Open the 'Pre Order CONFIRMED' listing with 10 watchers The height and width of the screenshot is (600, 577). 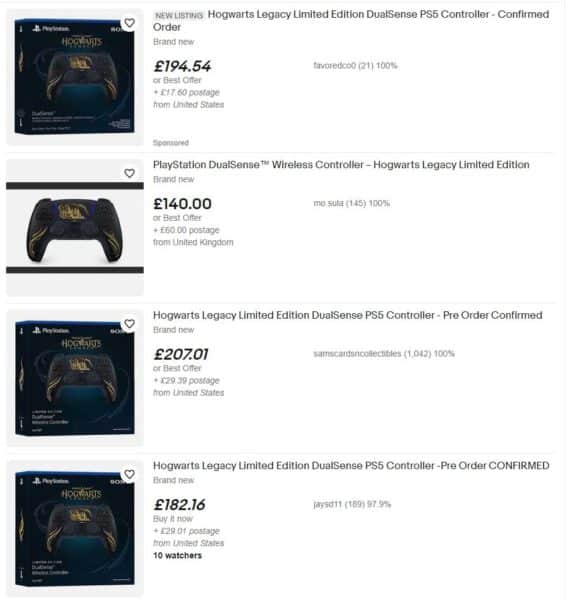(x=351, y=466)
